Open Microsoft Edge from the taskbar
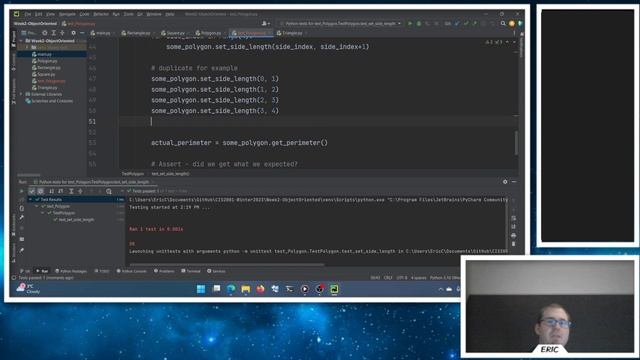 coord(231,289)
